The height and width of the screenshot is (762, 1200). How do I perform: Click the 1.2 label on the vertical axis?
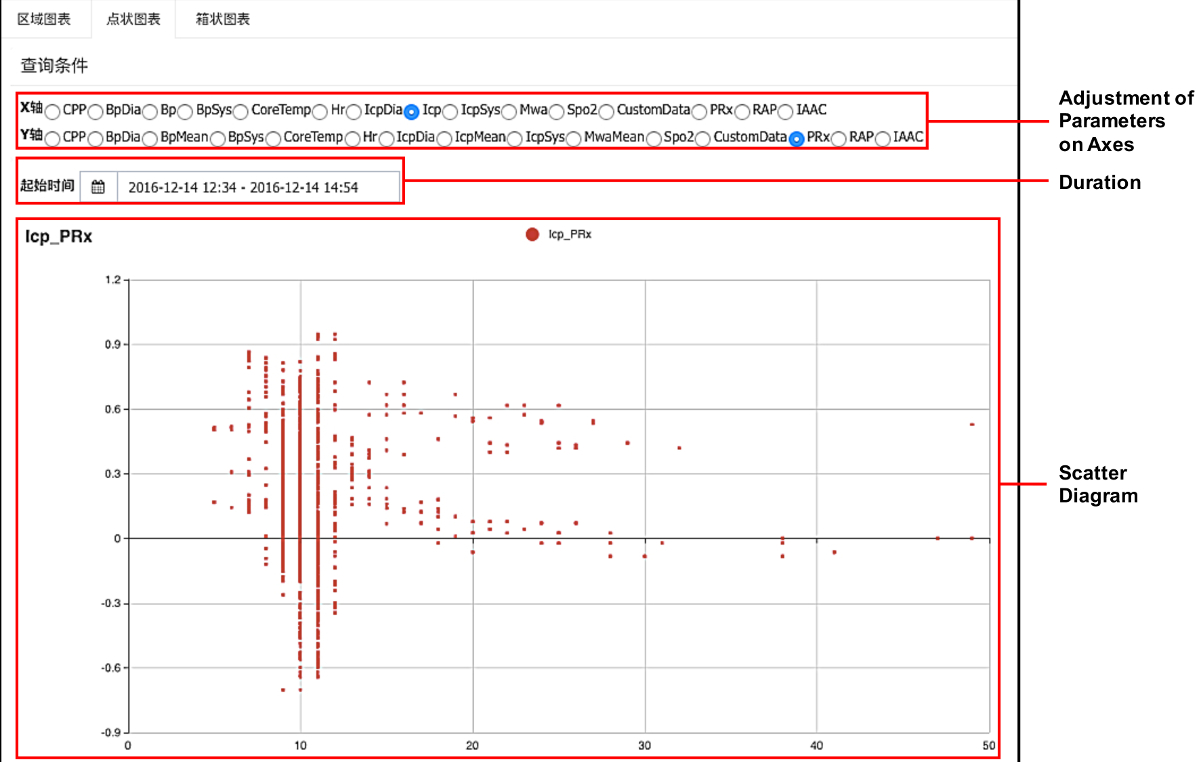(111, 280)
